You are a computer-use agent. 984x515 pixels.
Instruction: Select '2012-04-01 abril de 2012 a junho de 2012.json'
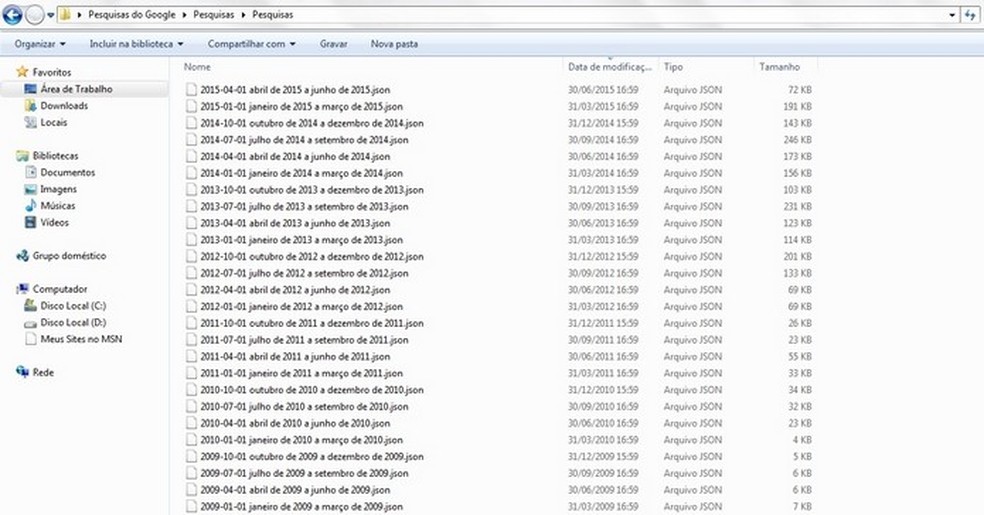[x=295, y=290]
